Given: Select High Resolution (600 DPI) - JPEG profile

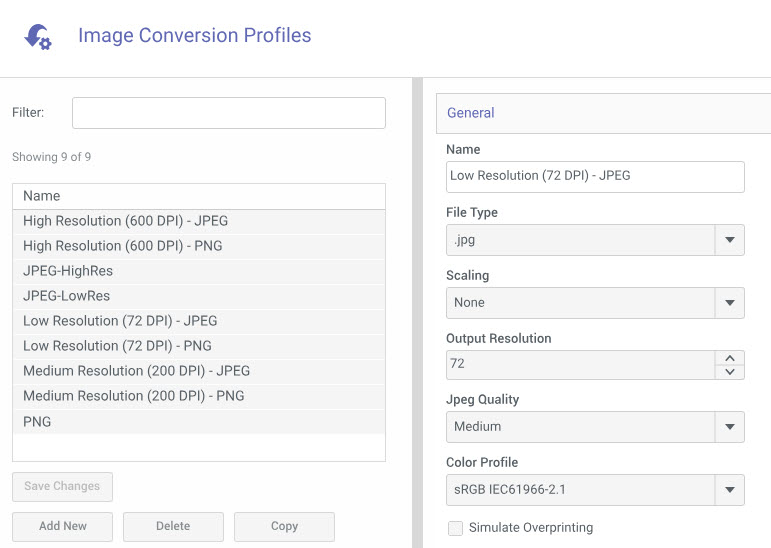Looking at the screenshot, I should tap(199, 221).
